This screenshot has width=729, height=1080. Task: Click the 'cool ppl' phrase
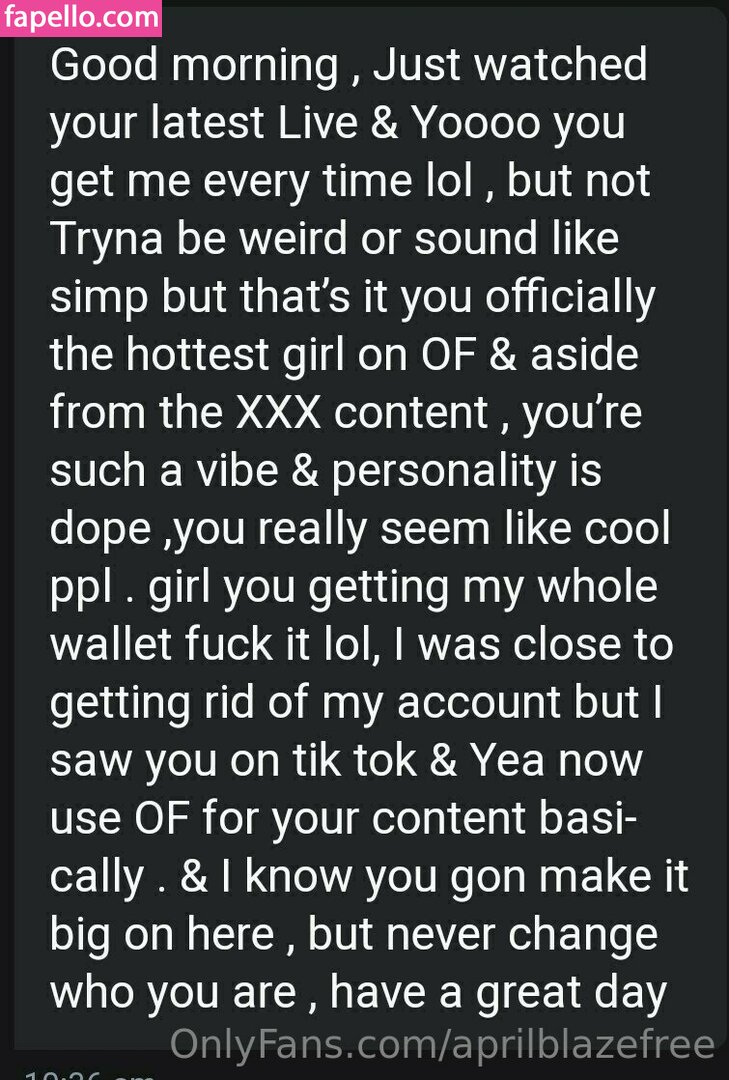pos(360,558)
